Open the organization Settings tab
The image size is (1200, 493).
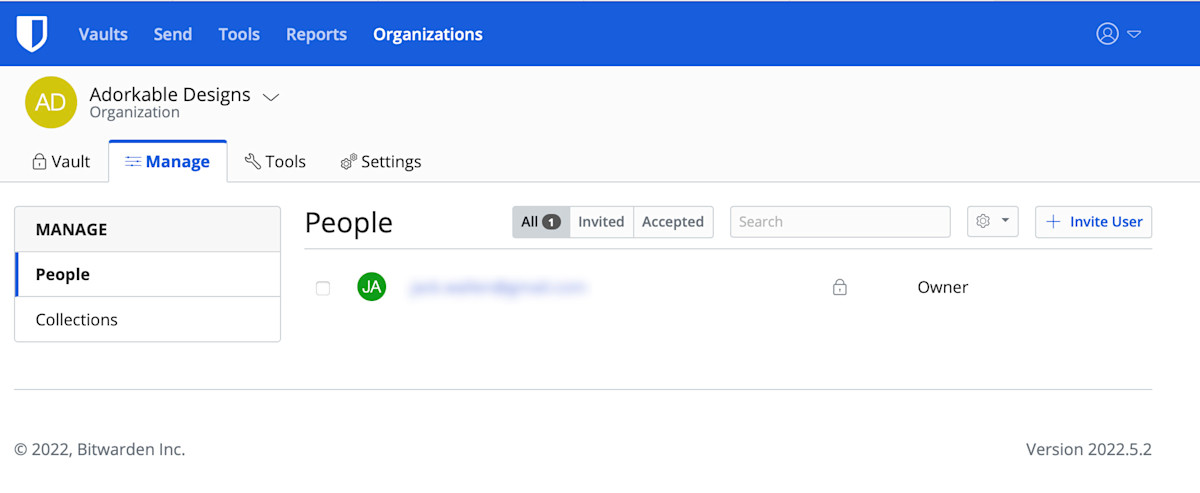[381, 162]
